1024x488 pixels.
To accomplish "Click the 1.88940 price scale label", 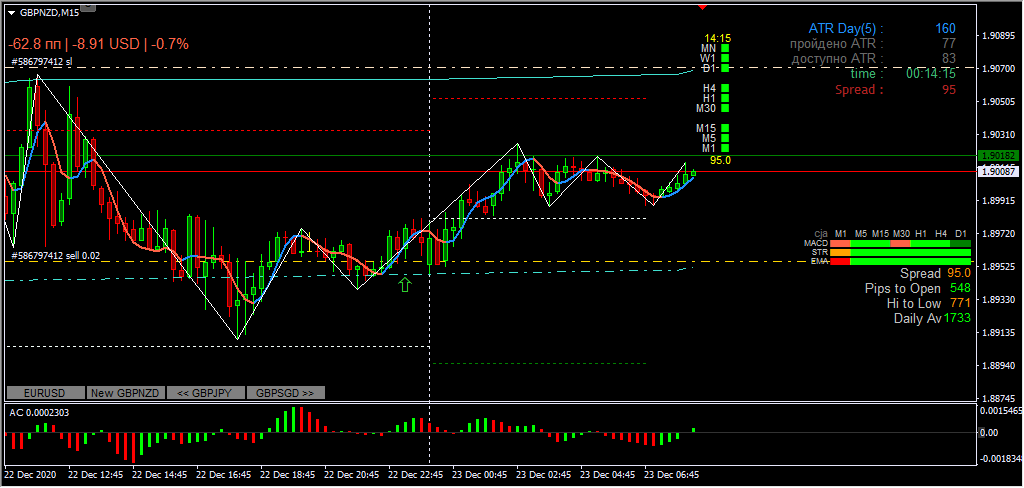I will pos(1000,365).
